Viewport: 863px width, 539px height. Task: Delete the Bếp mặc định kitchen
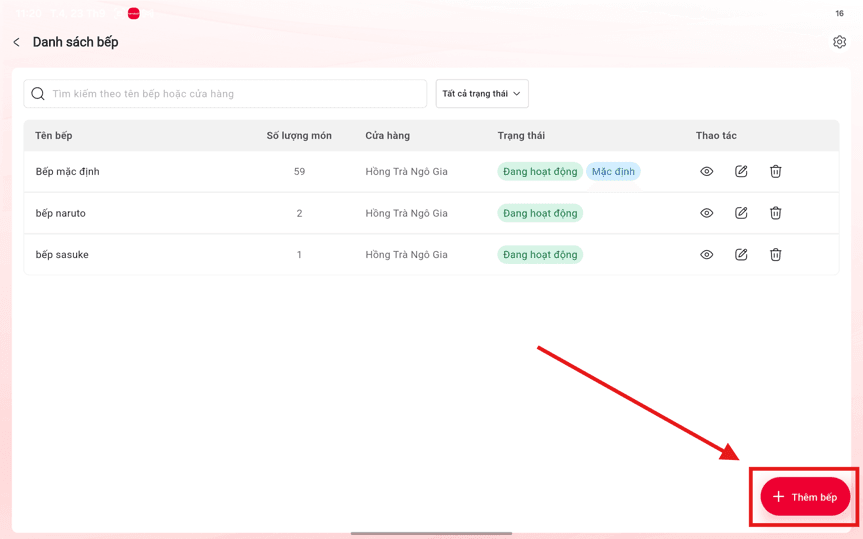click(775, 171)
